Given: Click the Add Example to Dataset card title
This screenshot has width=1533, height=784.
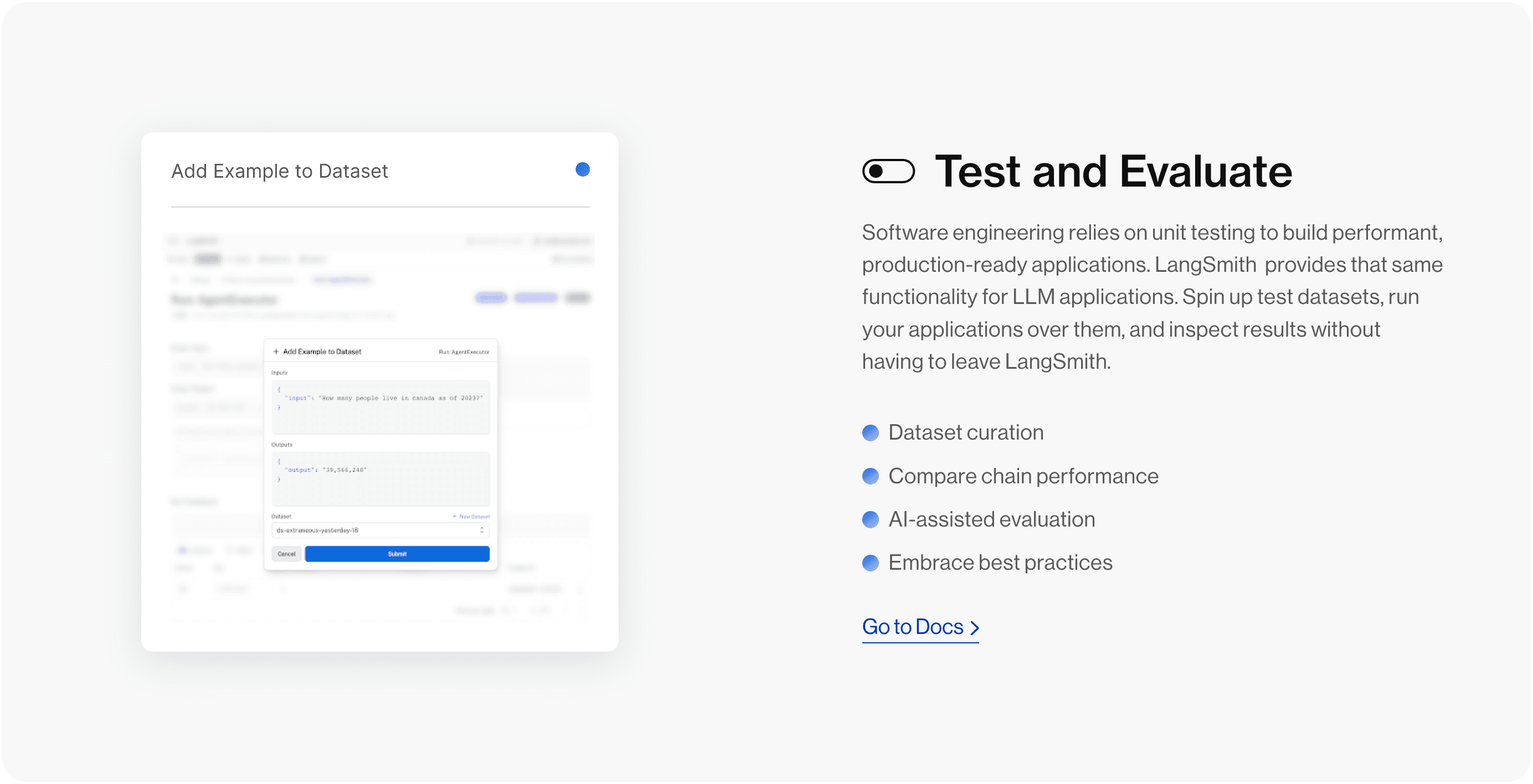Looking at the screenshot, I should pyautogui.click(x=280, y=171).
